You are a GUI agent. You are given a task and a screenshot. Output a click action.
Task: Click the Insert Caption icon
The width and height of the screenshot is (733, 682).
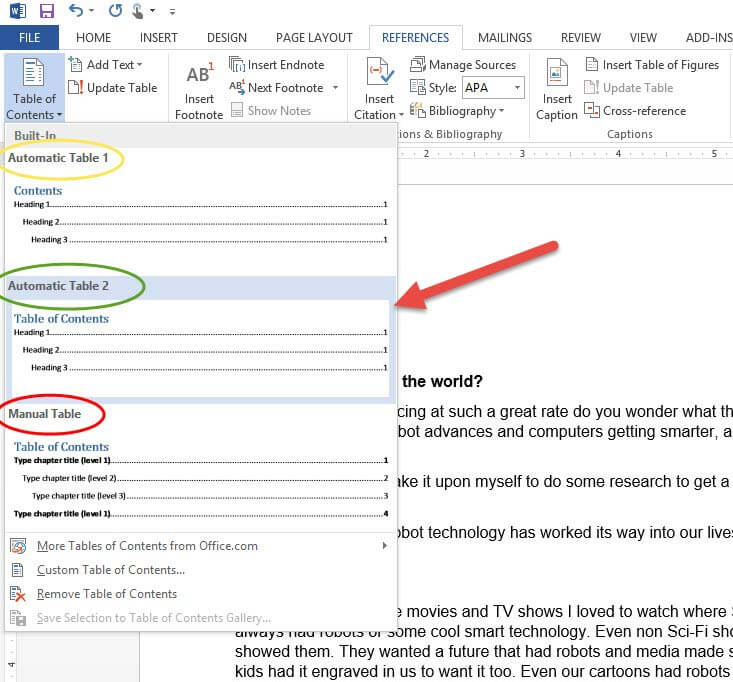[557, 72]
